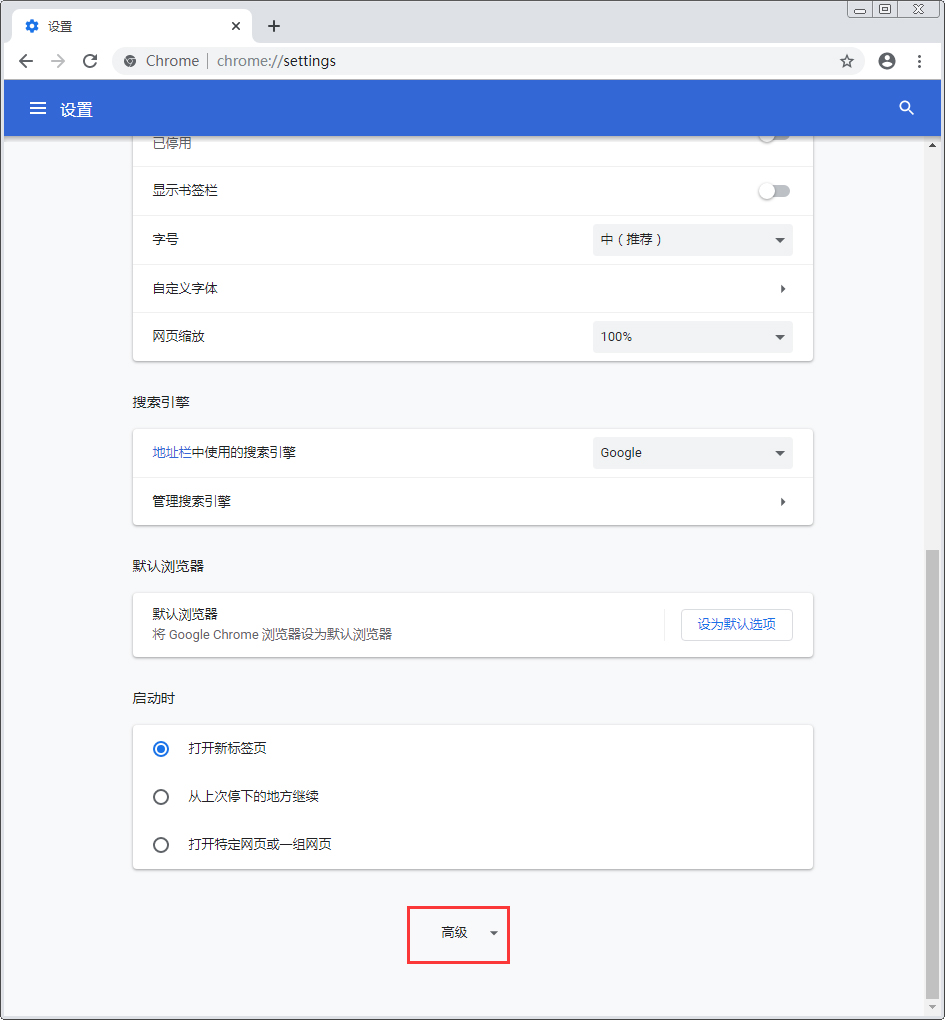The image size is (945, 1020).
Task: Click the back navigation arrow
Action: click(x=26, y=61)
